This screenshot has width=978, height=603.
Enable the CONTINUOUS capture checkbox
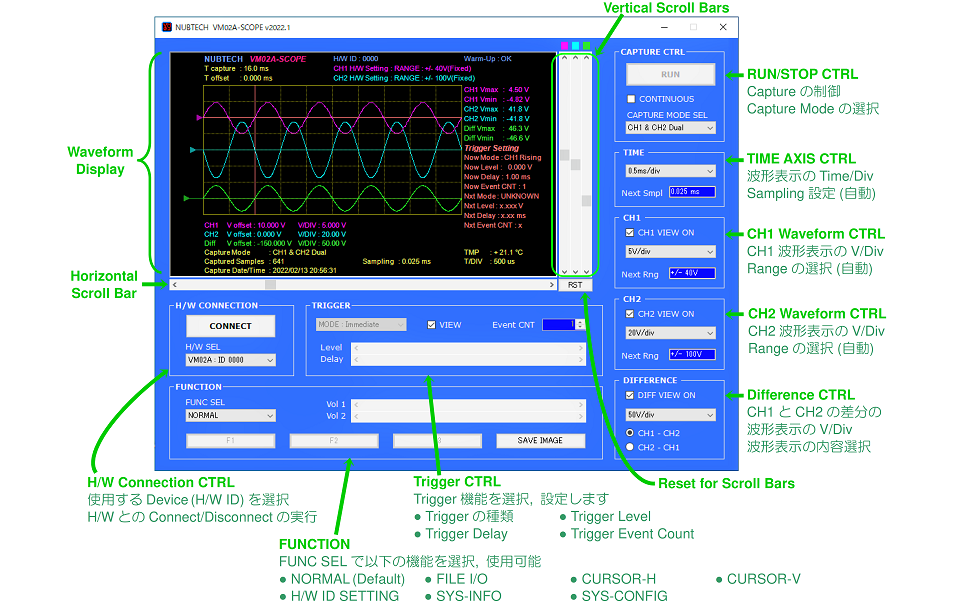[631, 99]
